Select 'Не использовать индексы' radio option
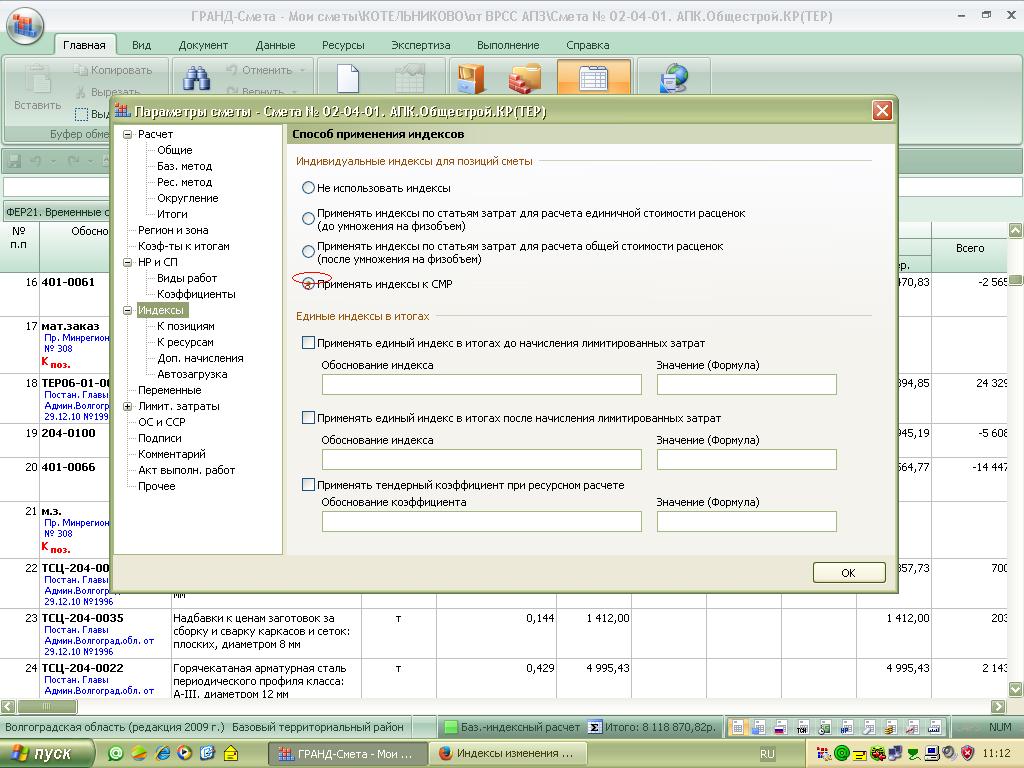Screen dimensions: 1024x768 308,188
